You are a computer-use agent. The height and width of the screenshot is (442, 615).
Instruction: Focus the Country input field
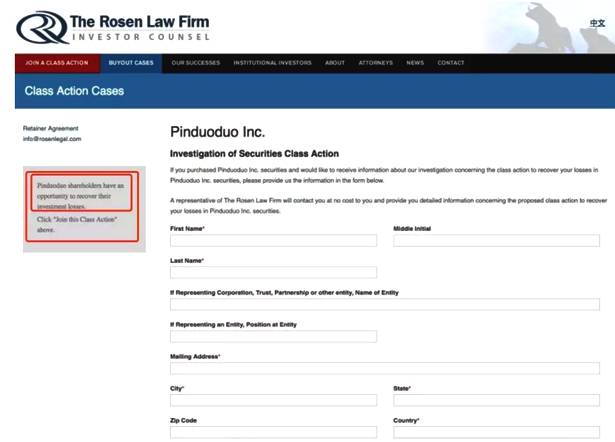pos(497,432)
